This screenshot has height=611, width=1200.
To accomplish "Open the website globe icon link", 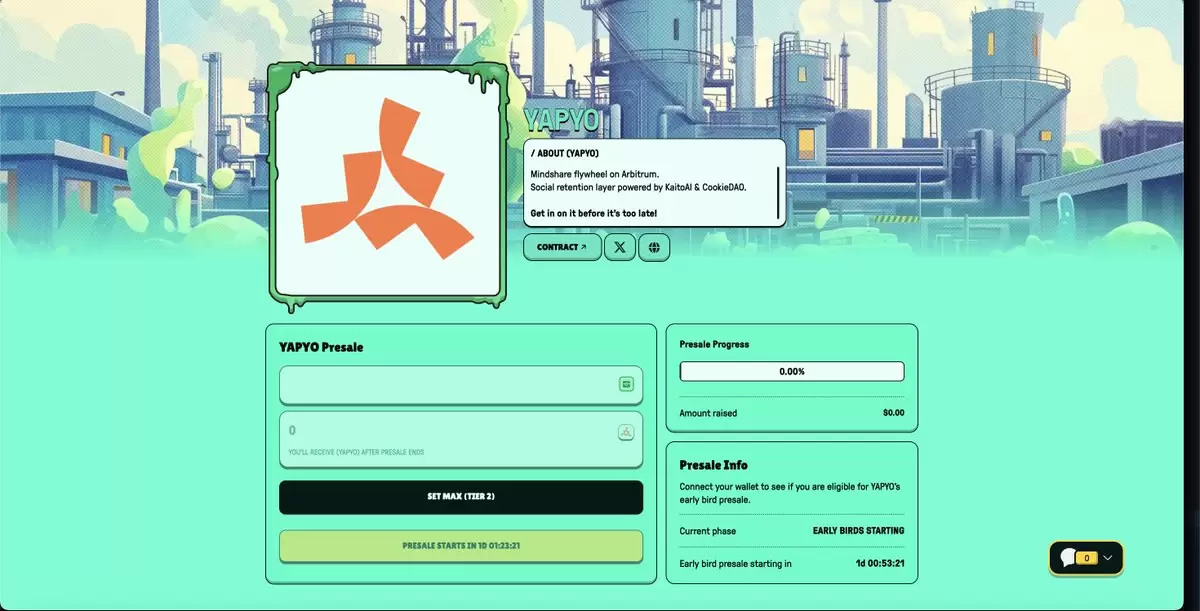I will [654, 247].
